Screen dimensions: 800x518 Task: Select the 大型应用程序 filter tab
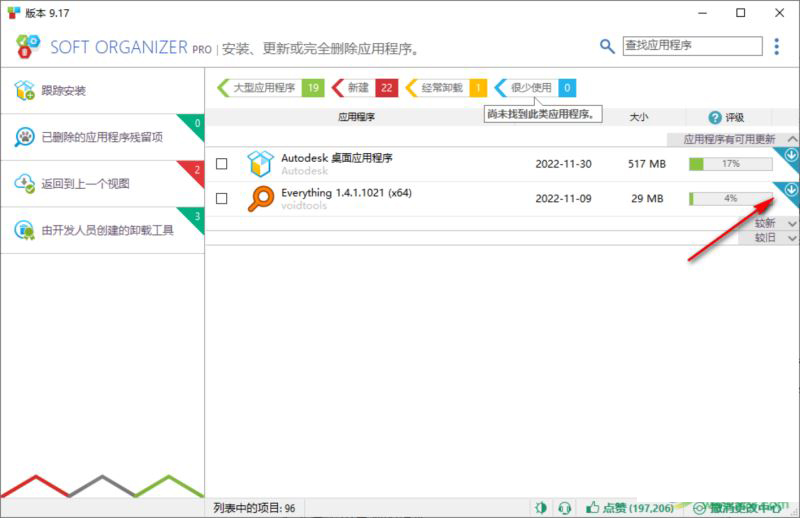click(x=270, y=88)
